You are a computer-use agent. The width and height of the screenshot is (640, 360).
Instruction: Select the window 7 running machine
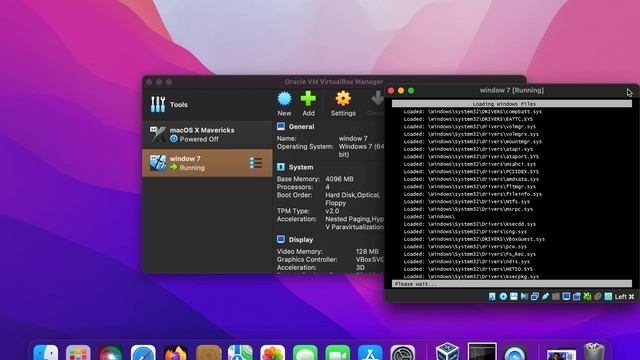(x=207, y=163)
